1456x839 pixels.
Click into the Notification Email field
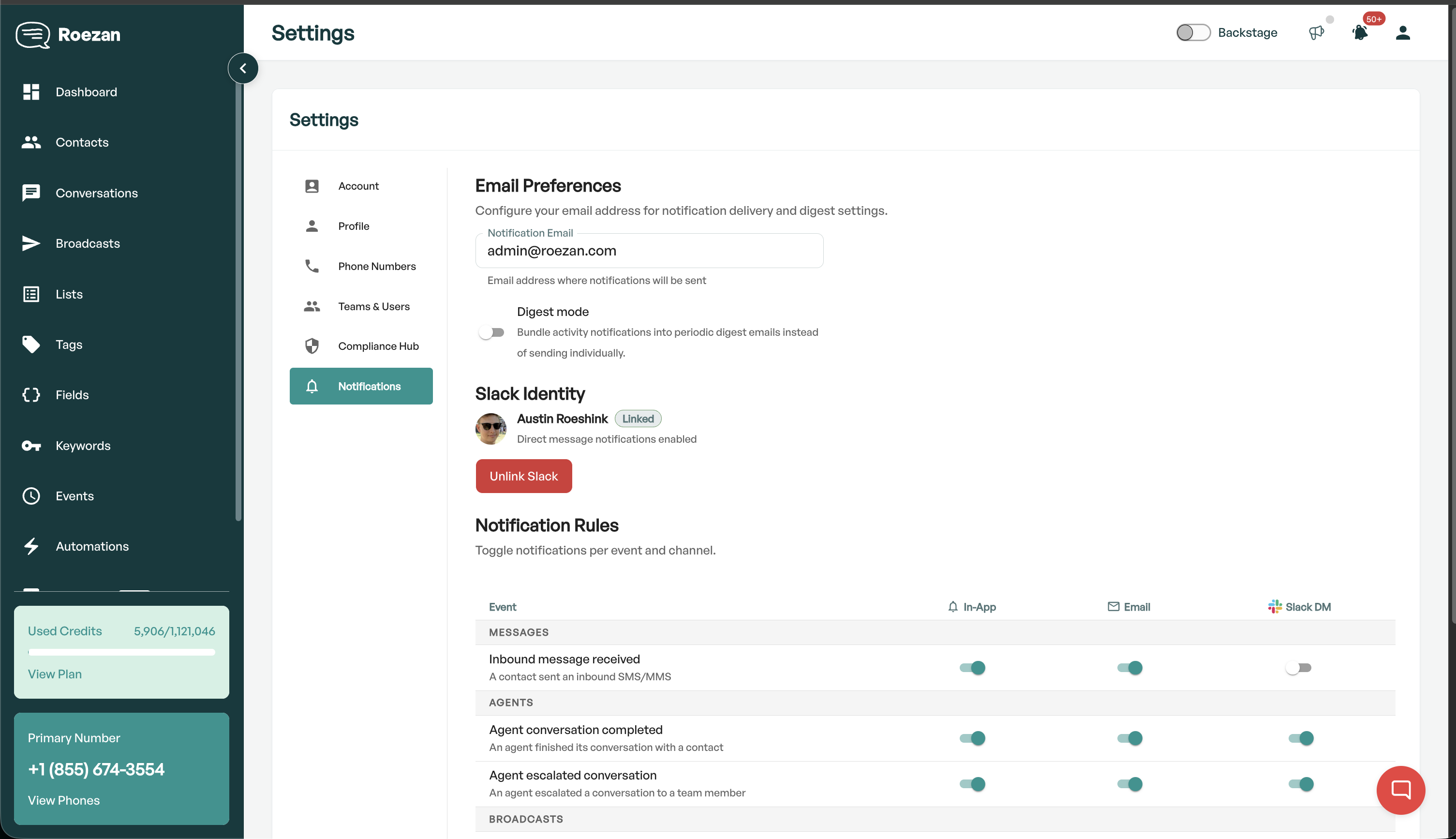[649, 251]
